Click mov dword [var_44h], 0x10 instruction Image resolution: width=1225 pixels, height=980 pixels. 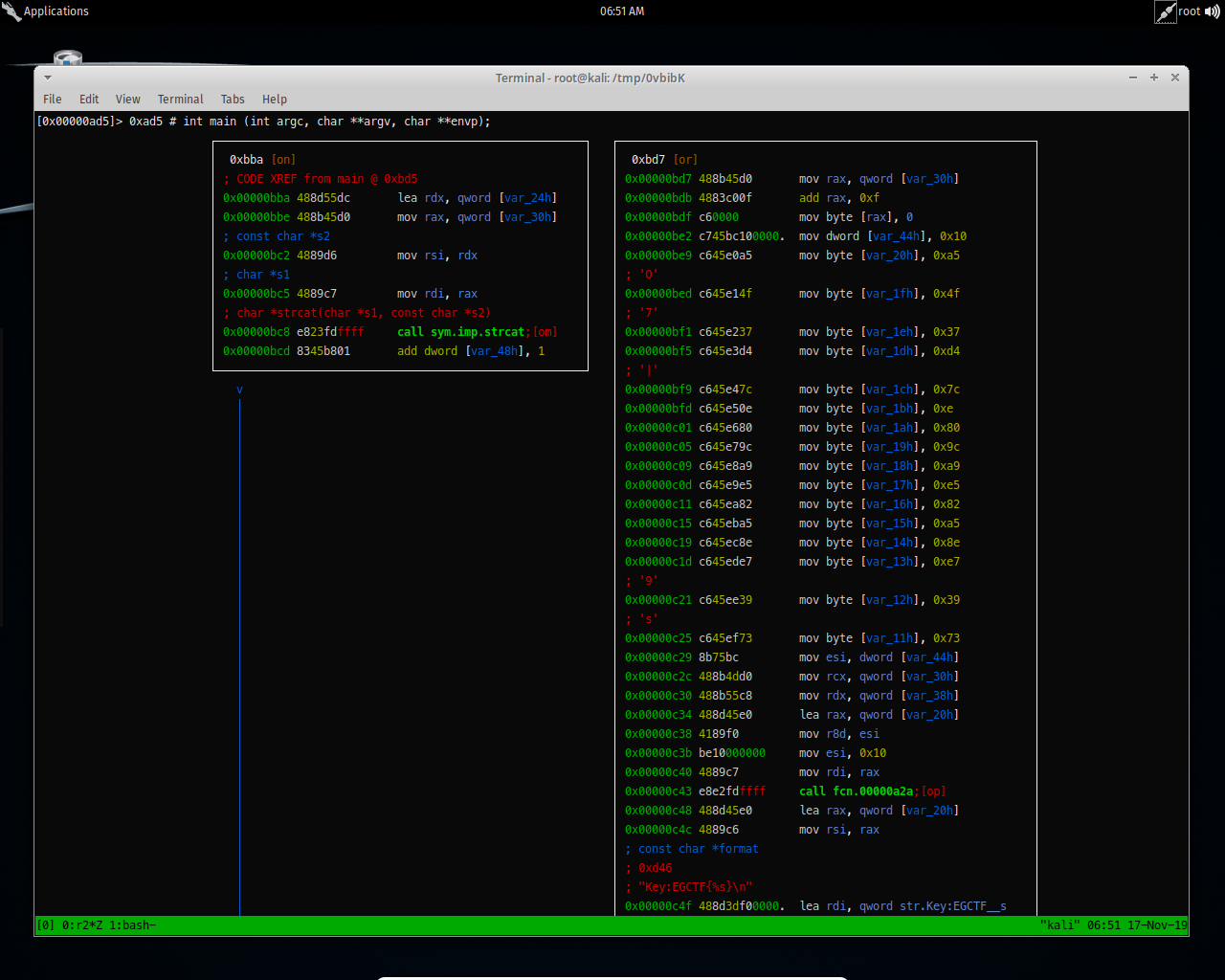(x=882, y=236)
